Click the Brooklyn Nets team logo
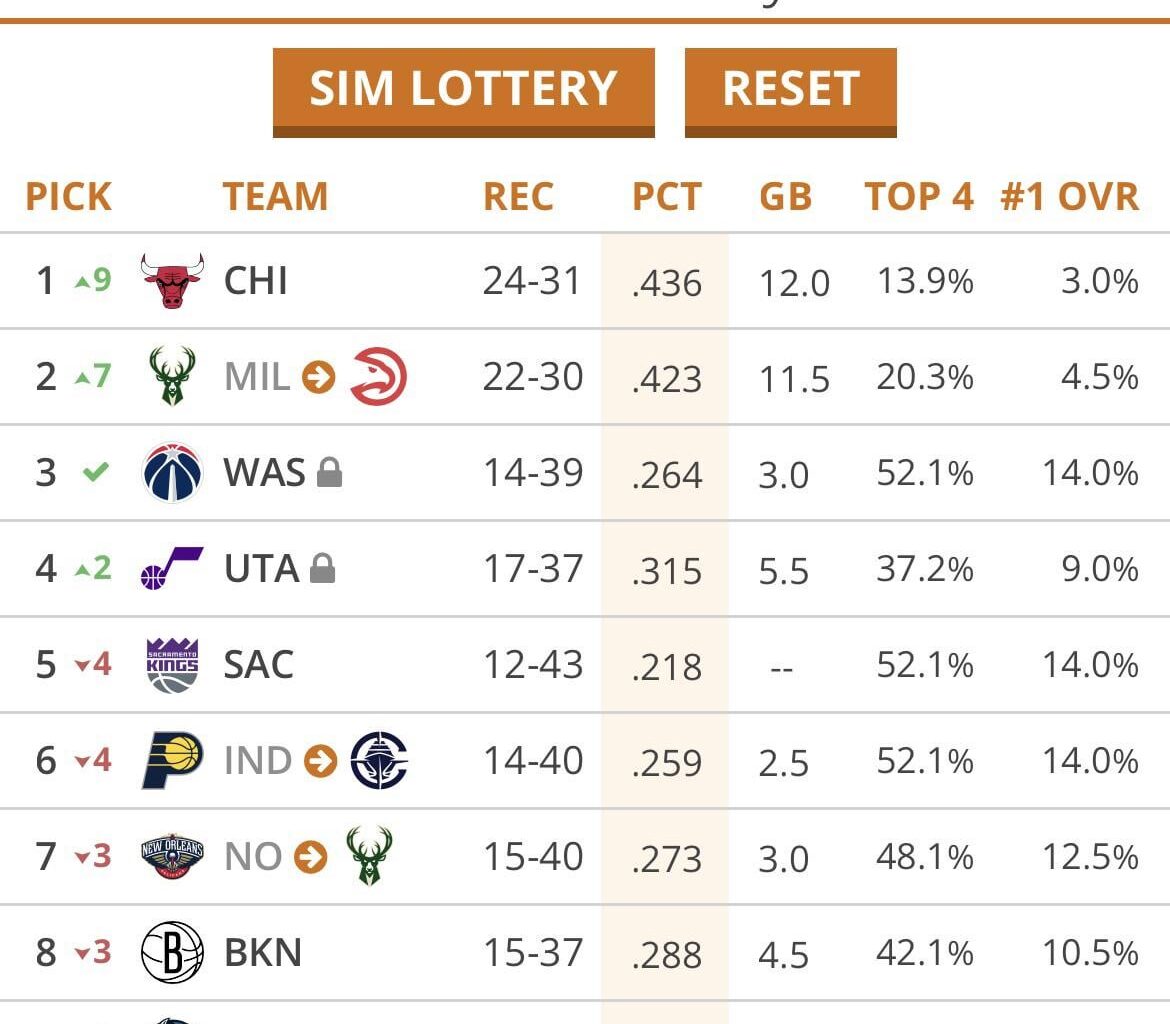 coord(172,952)
